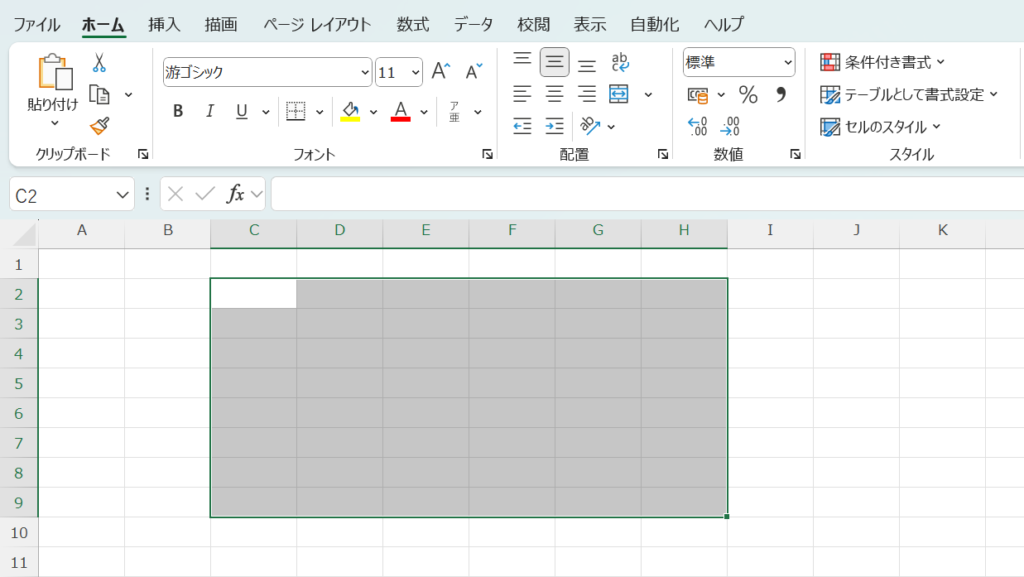Click the Wrap Text icon

coord(620,62)
